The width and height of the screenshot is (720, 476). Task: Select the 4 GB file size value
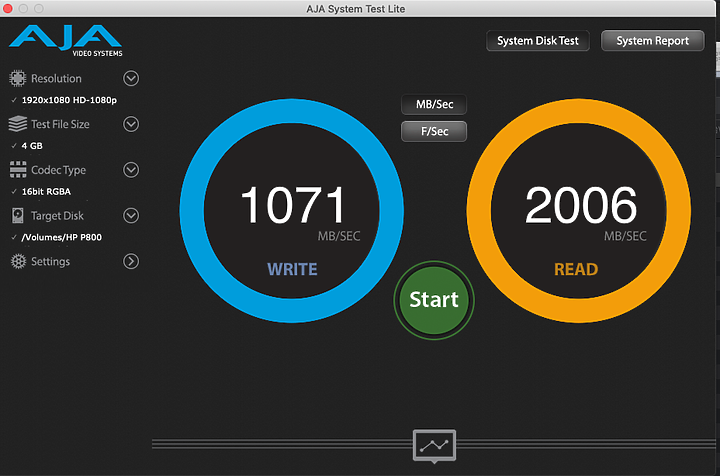click(32, 146)
